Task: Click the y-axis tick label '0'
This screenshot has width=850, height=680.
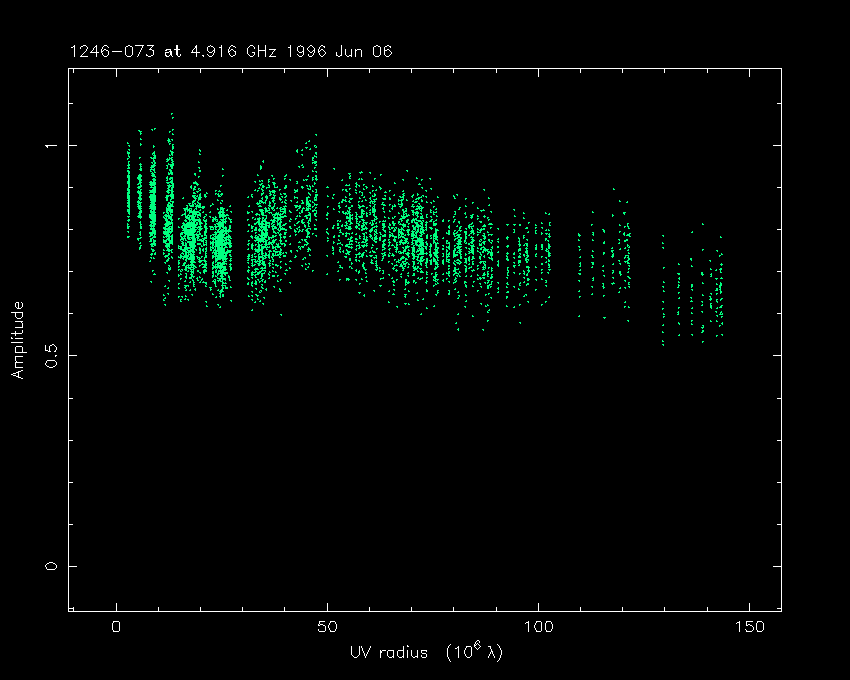Action: click(51, 566)
